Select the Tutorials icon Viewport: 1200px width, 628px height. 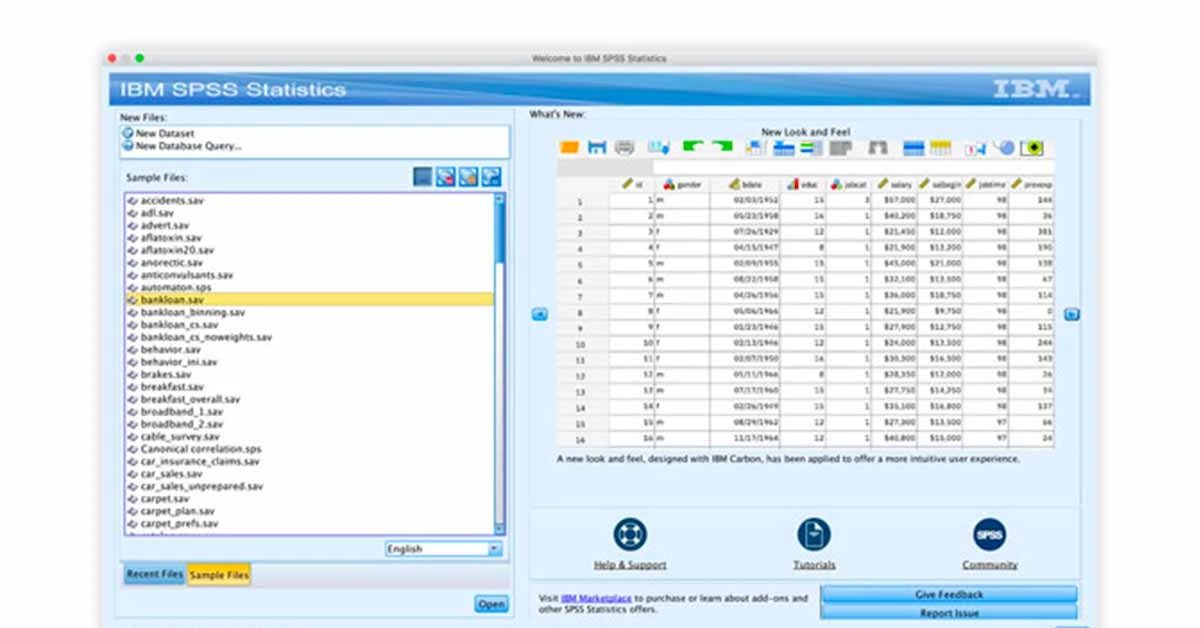[813, 535]
